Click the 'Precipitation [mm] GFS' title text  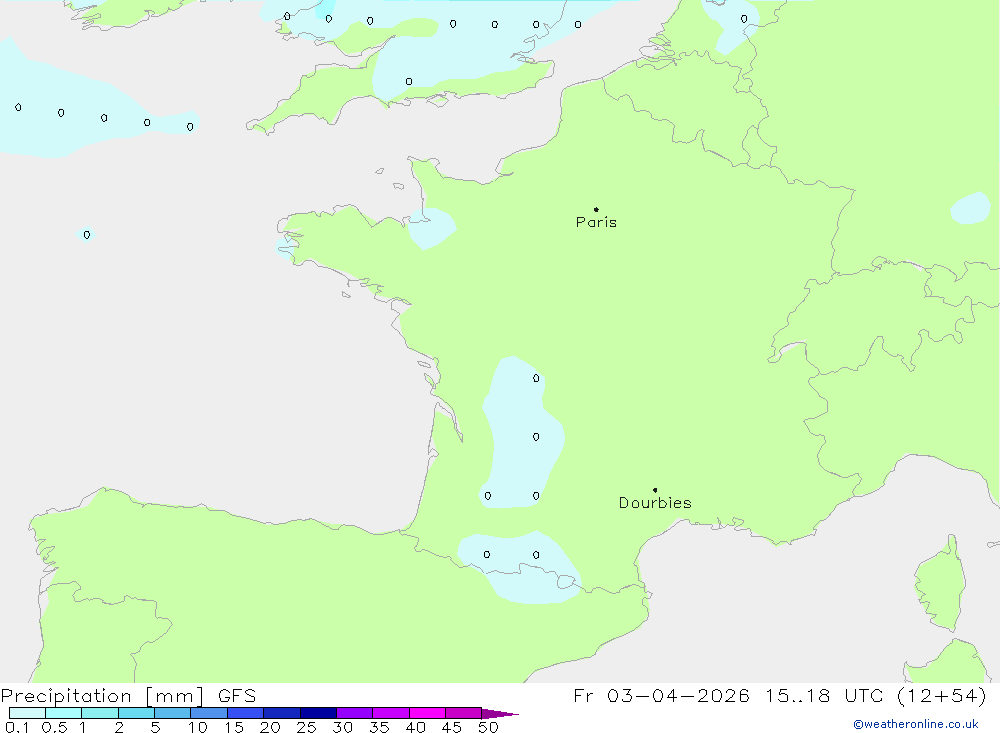tap(128, 696)
